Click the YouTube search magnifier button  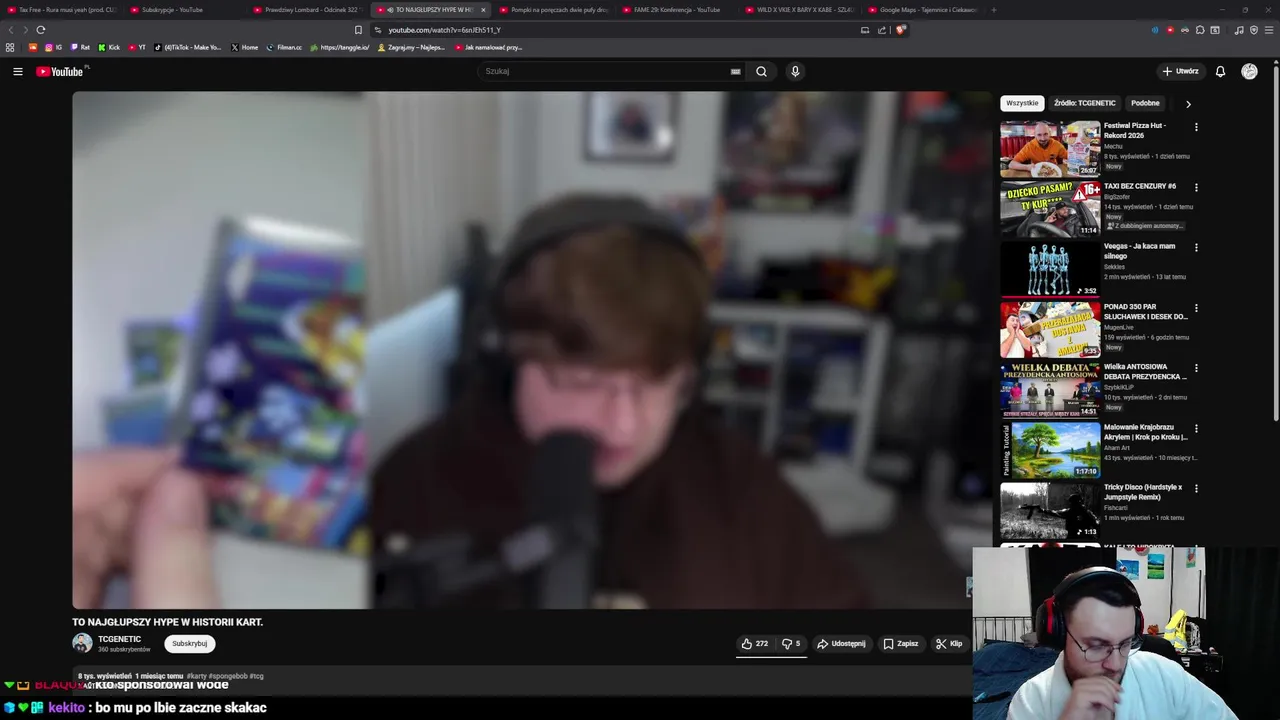[761, 71]
